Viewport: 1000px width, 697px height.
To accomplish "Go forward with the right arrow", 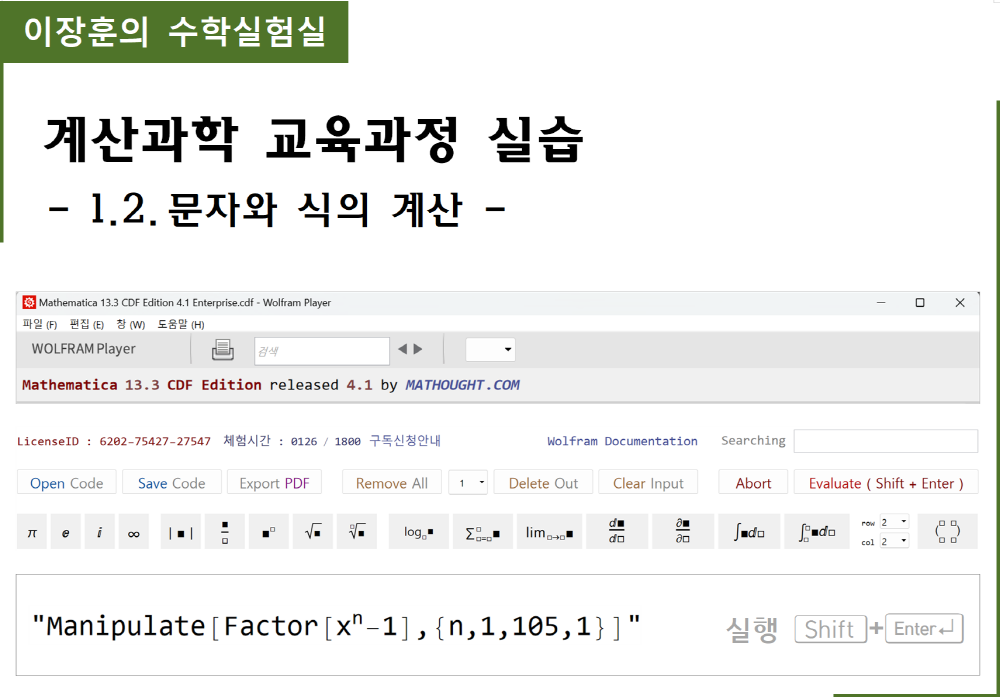I will [x=418, y=349].
